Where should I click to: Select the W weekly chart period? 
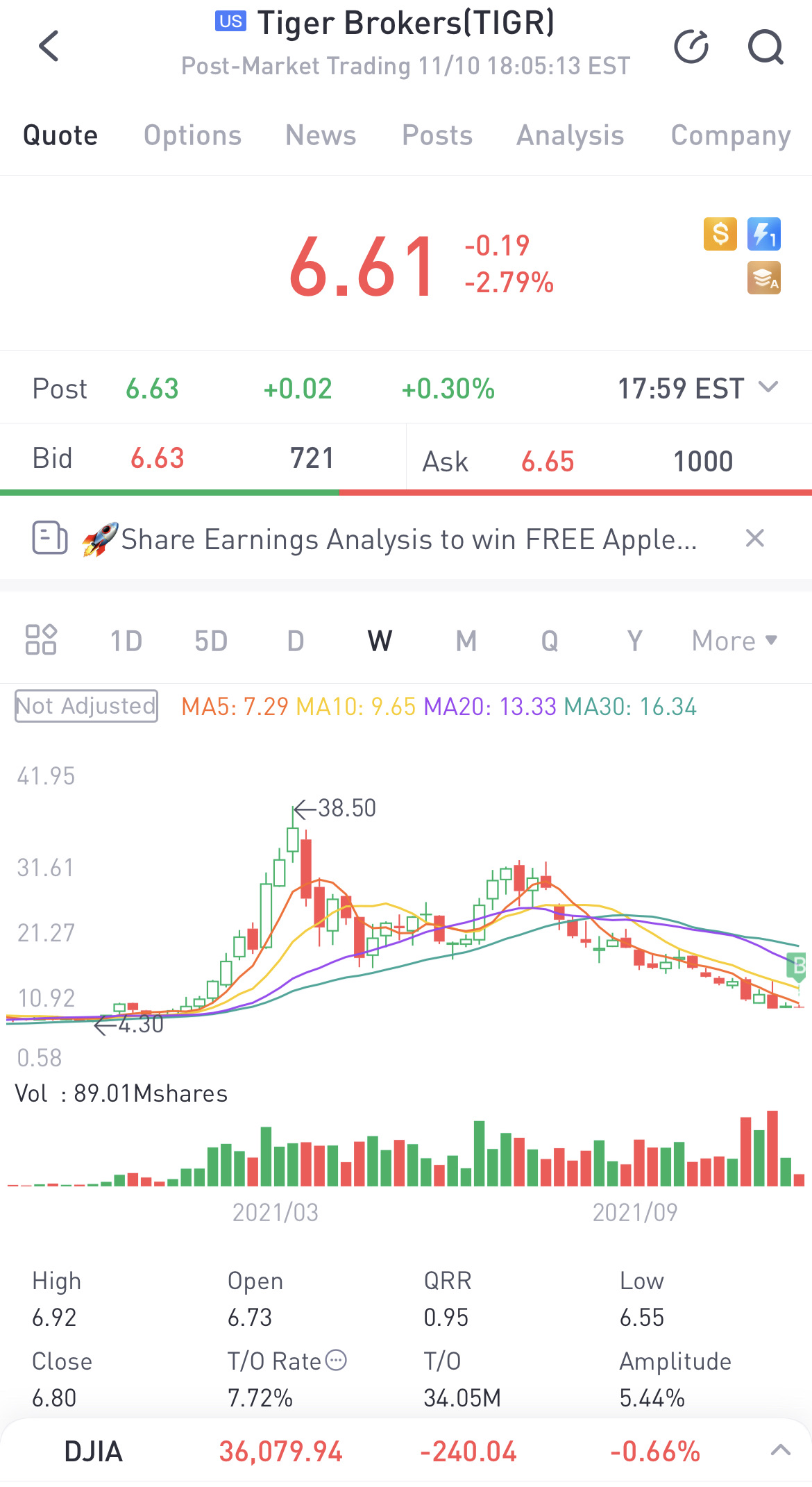(380, 641)
